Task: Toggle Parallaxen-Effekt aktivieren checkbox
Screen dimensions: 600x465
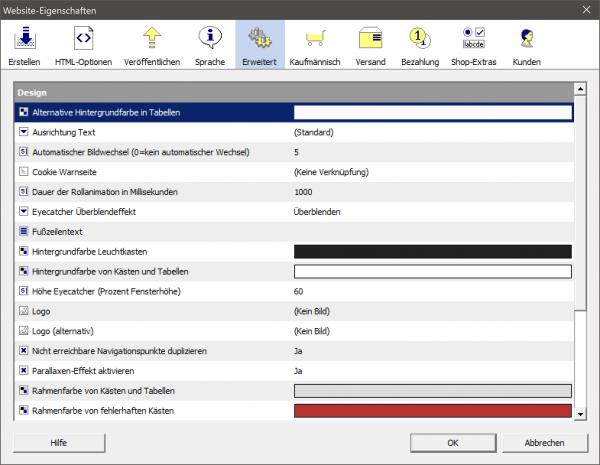Action: click(x=24, y=371)
